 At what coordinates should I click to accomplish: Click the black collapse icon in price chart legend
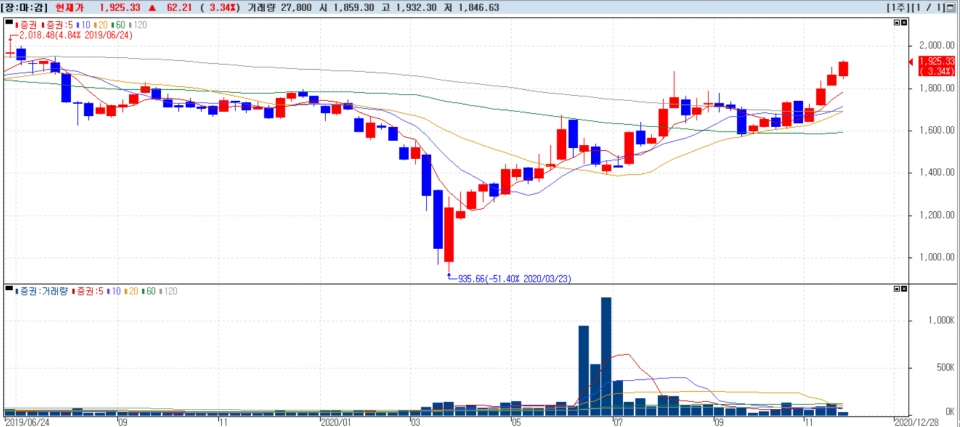pyautogui.click(x=9, y=22)
